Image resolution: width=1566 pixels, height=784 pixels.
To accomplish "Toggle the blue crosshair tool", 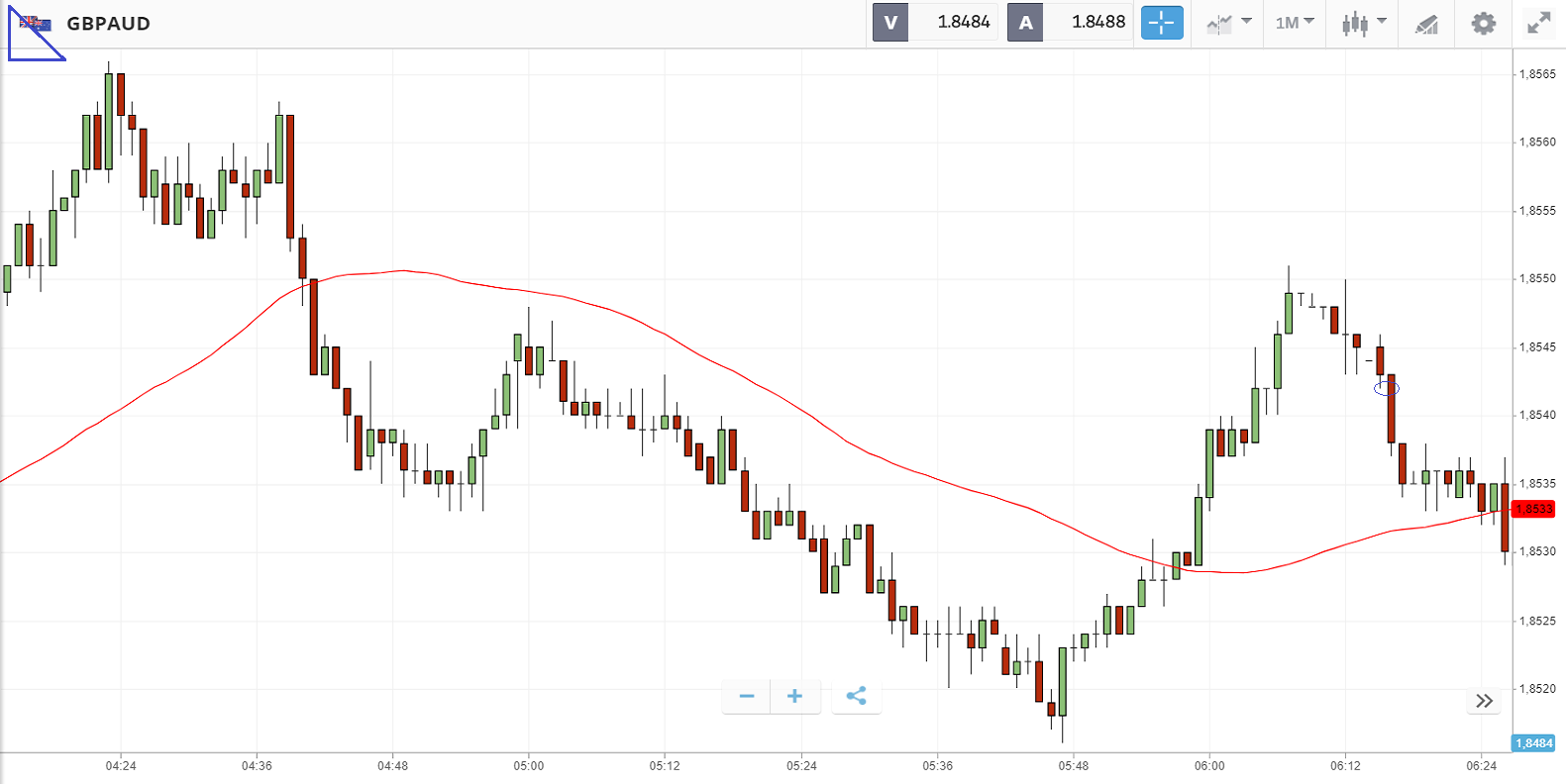I will pos(1162,22).
